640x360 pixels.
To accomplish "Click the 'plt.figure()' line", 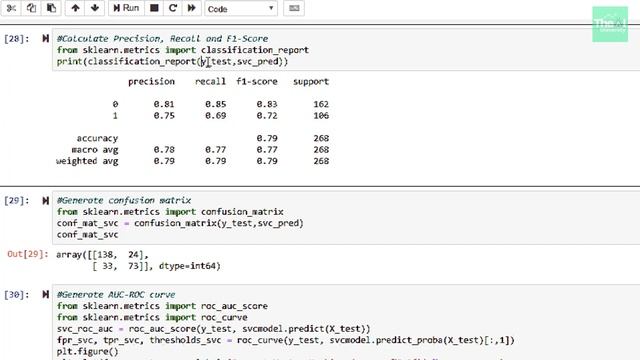I will 87,351.
